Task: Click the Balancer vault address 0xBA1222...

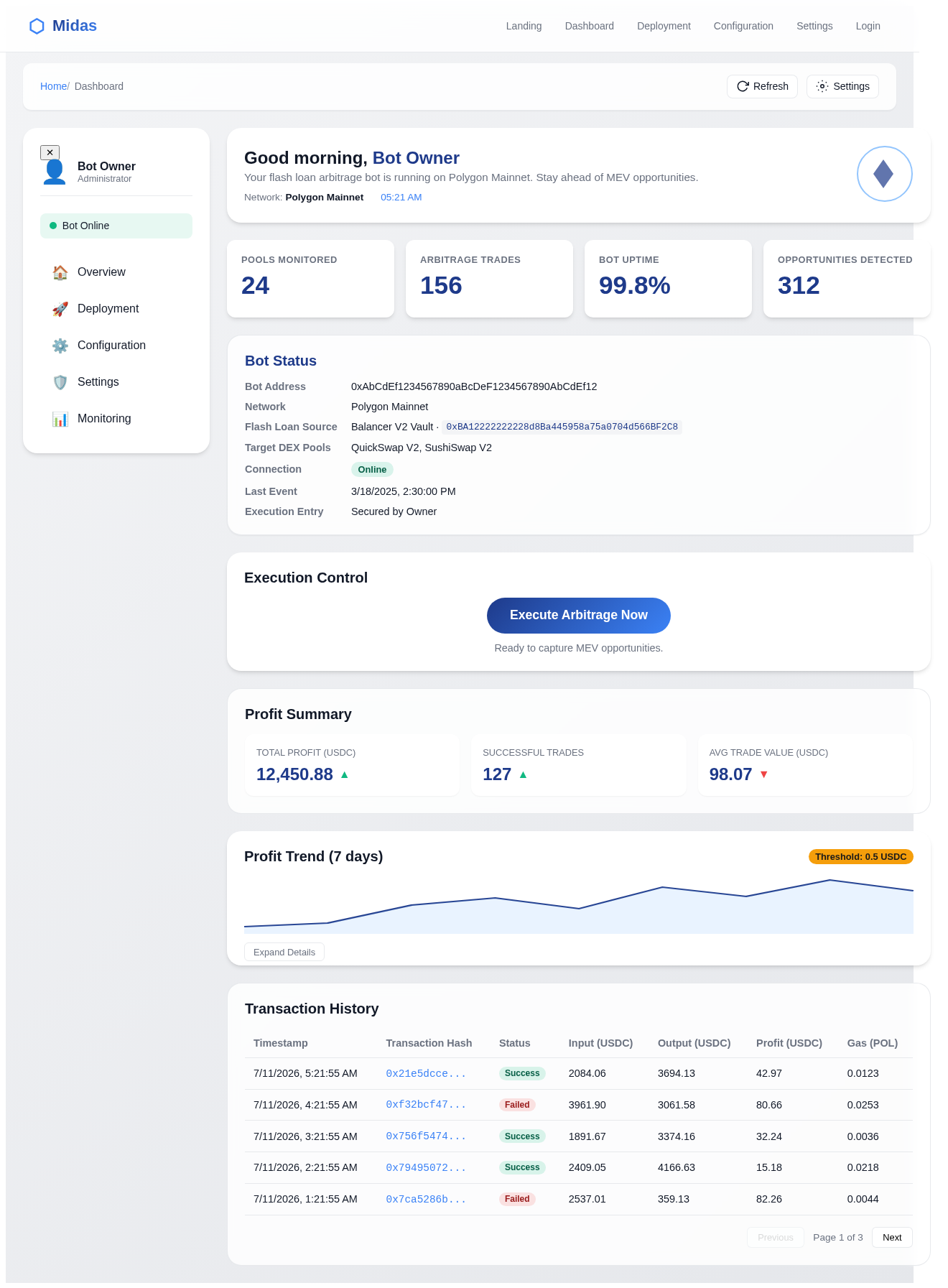Action: [562, 427]
